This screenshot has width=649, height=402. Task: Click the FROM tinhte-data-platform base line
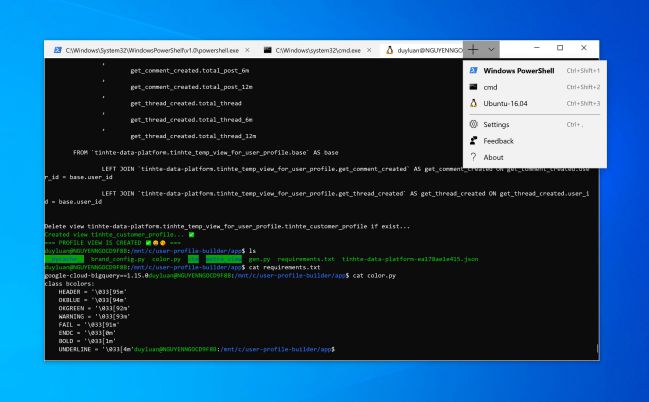tap(206, 153)
